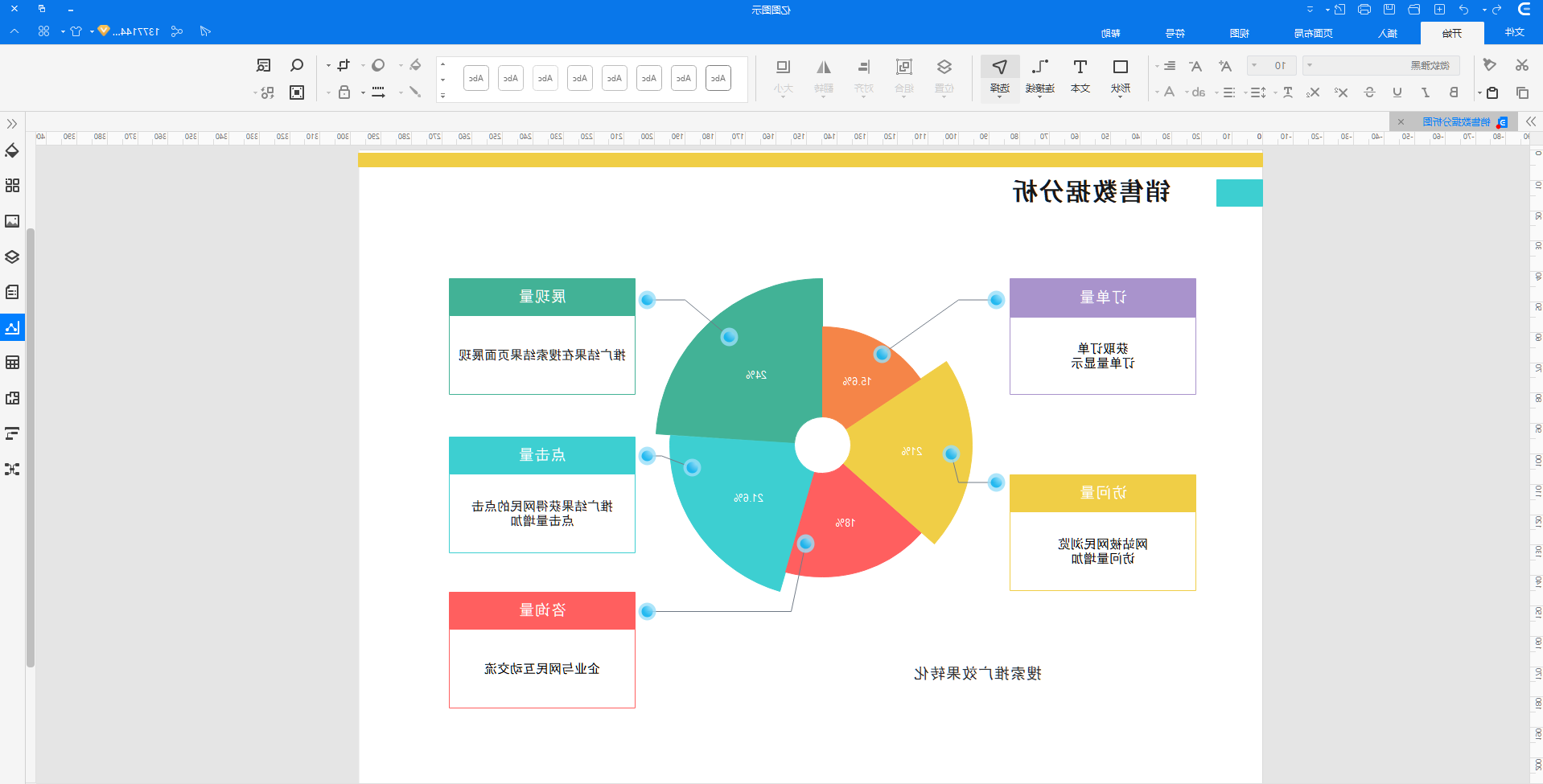Screen dimensions: 1543x784
Task: Apply the last Abc style at the gallery's far end
Action: (476, 78)
